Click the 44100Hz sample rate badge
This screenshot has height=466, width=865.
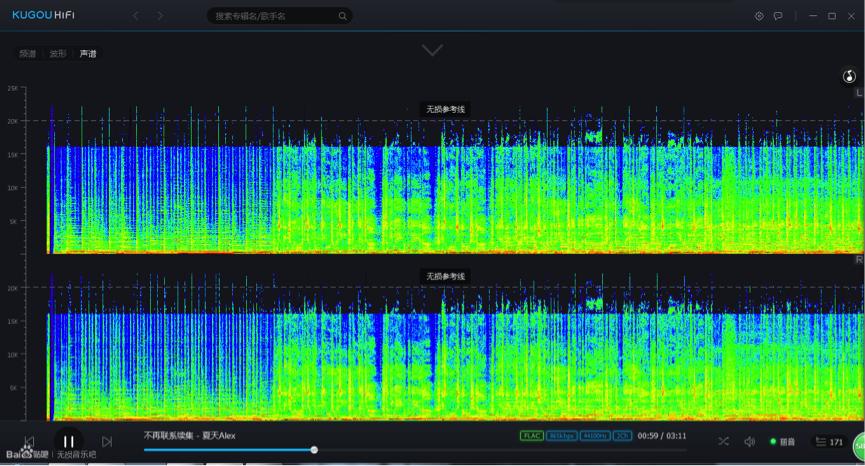pyautogui.click(x=595, y=436)
